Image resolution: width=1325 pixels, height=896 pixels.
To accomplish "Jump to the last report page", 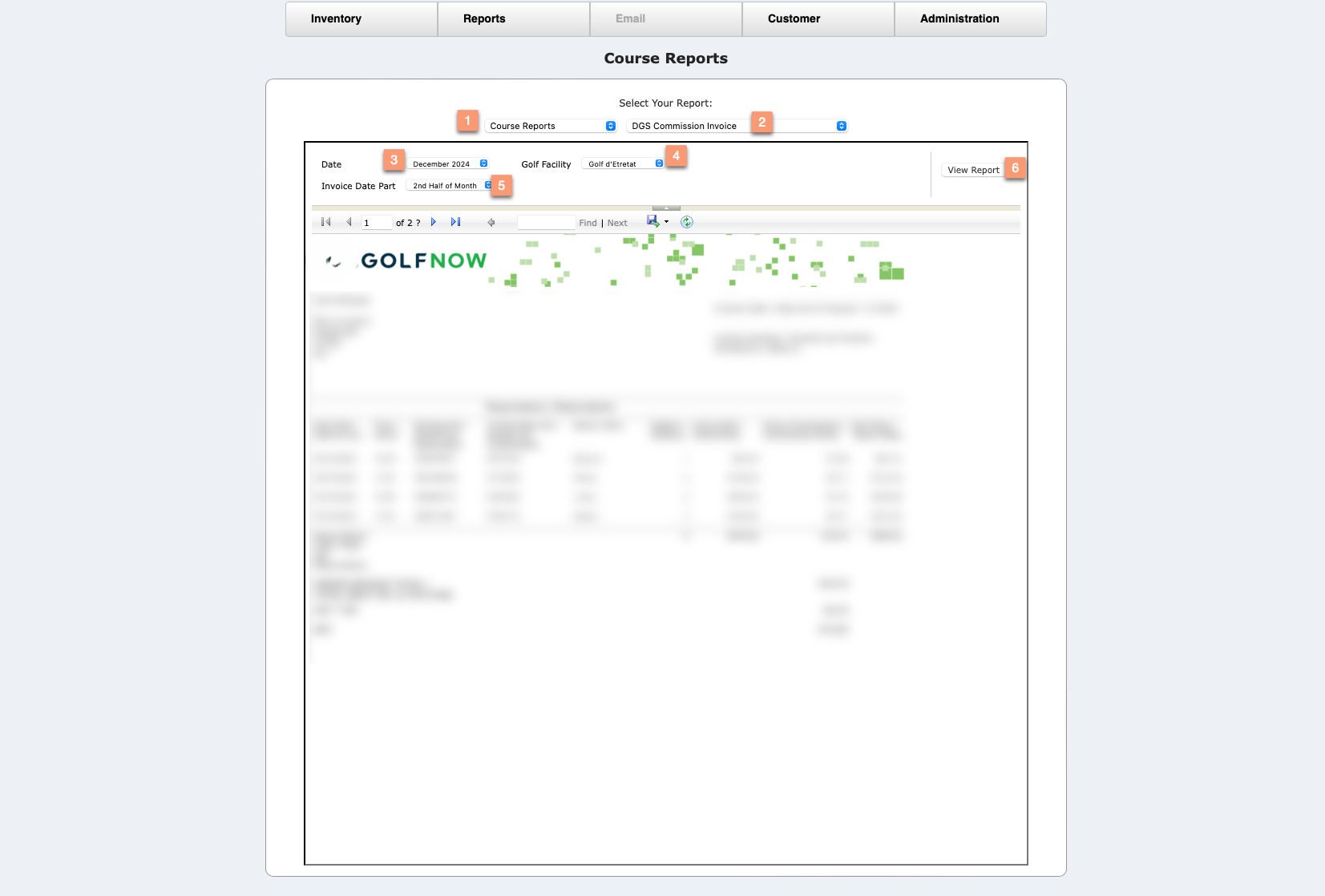I will (x=455, y=222).
